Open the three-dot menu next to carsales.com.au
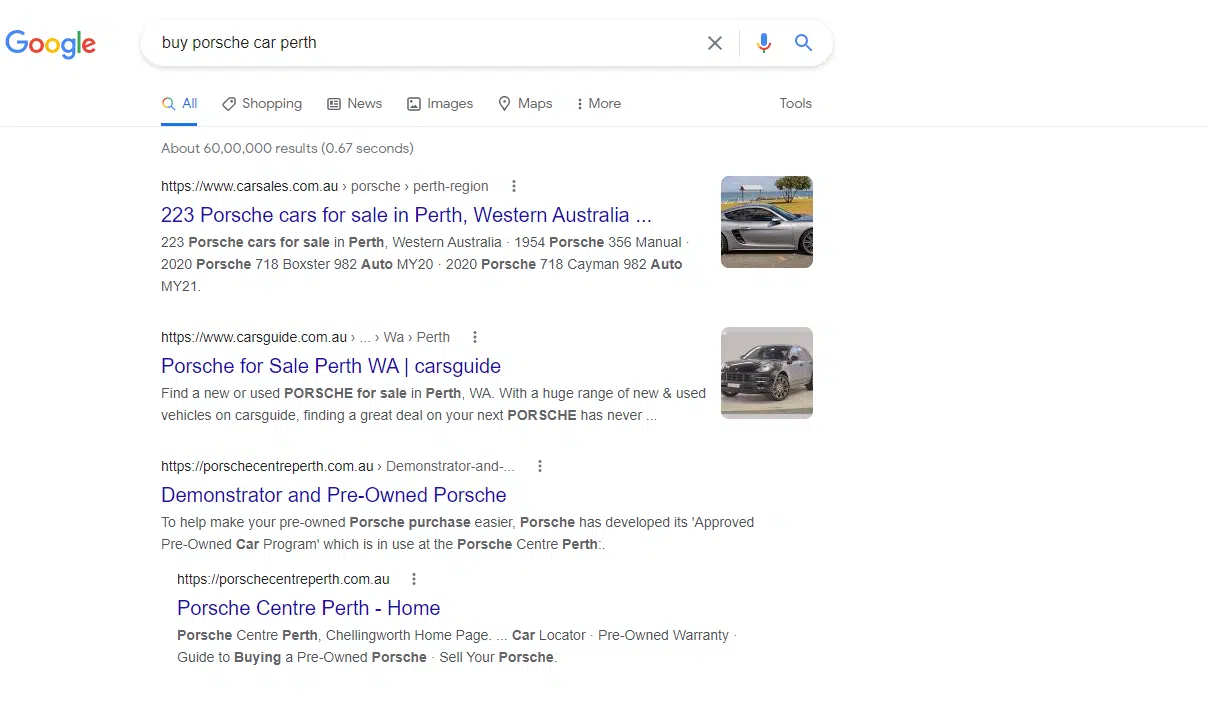The image size is (1209, 702). pos(514,186)
